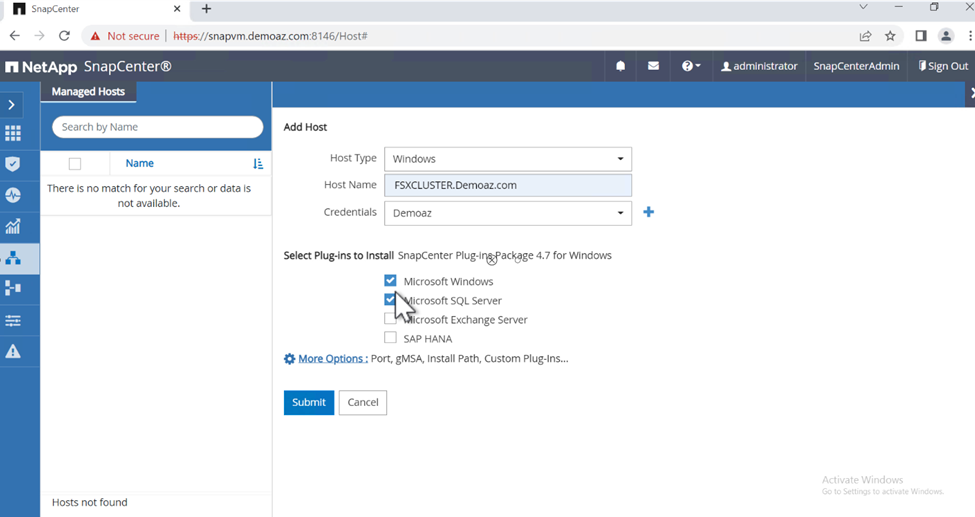Viewport: 975px width, 517px height.
Task: Tick the select-all checkbox beside Name
Action: click(75, 164)
